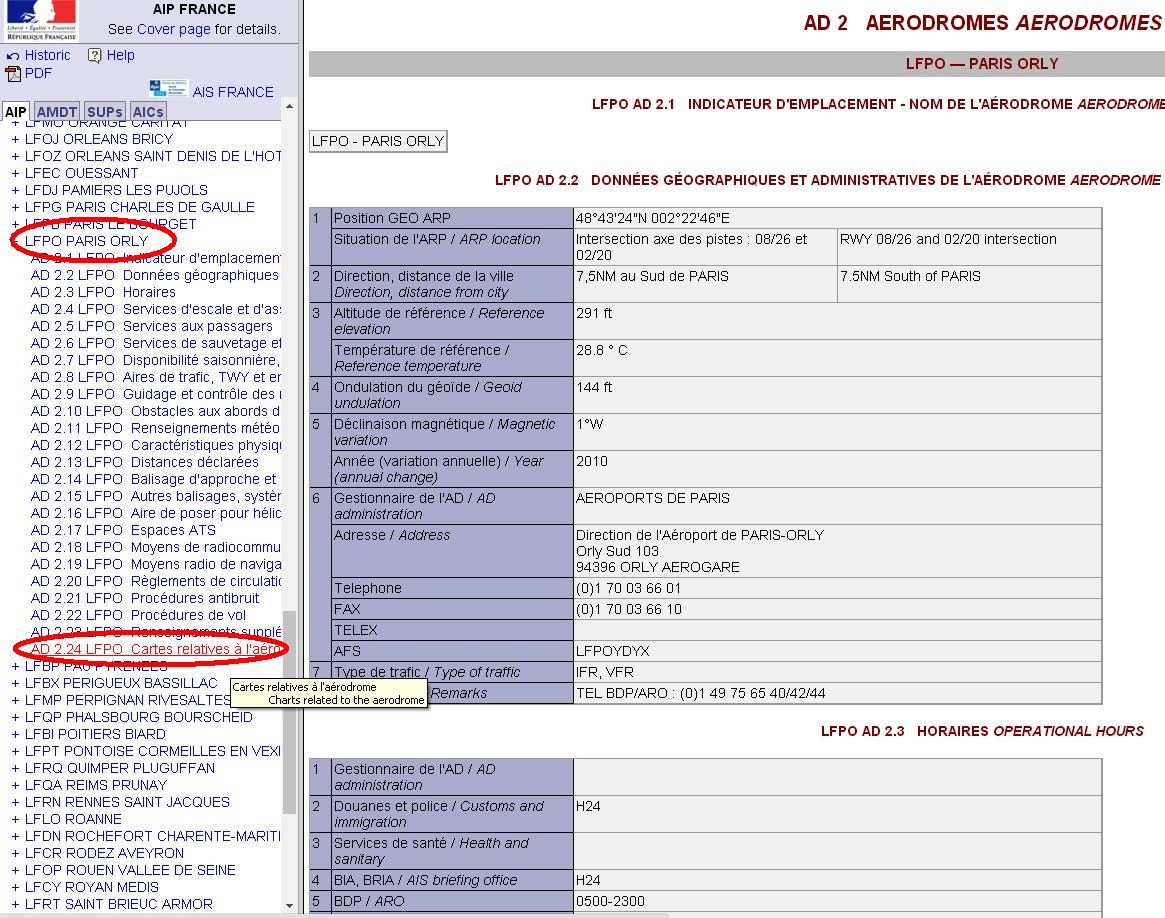1165x918 pixels.
Task: Open the PDF link
Action: [39, 74]
